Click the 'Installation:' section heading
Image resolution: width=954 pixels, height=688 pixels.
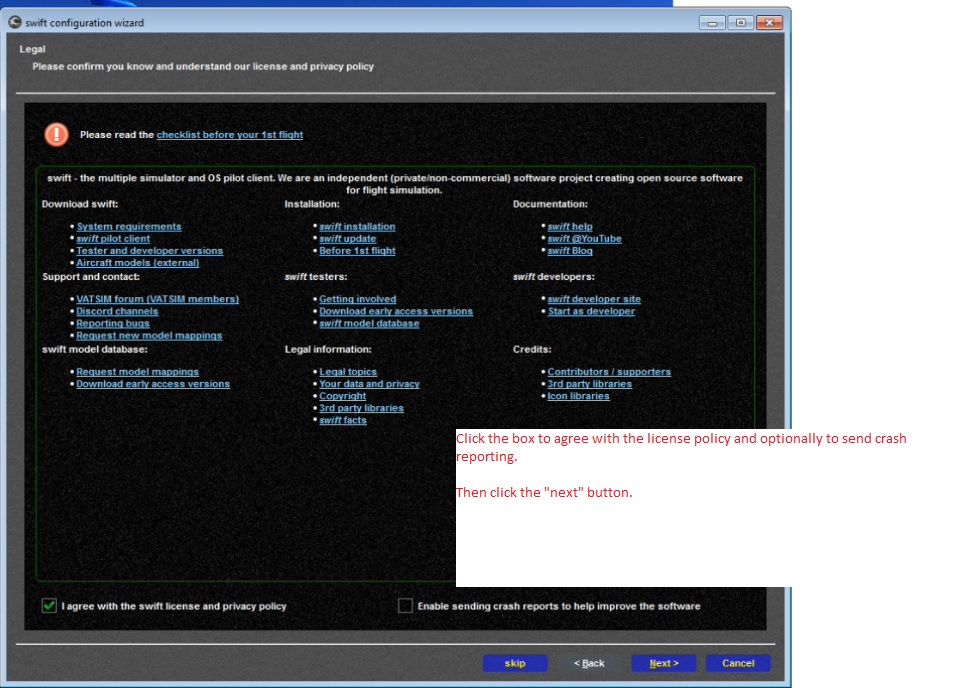point(312,204)
